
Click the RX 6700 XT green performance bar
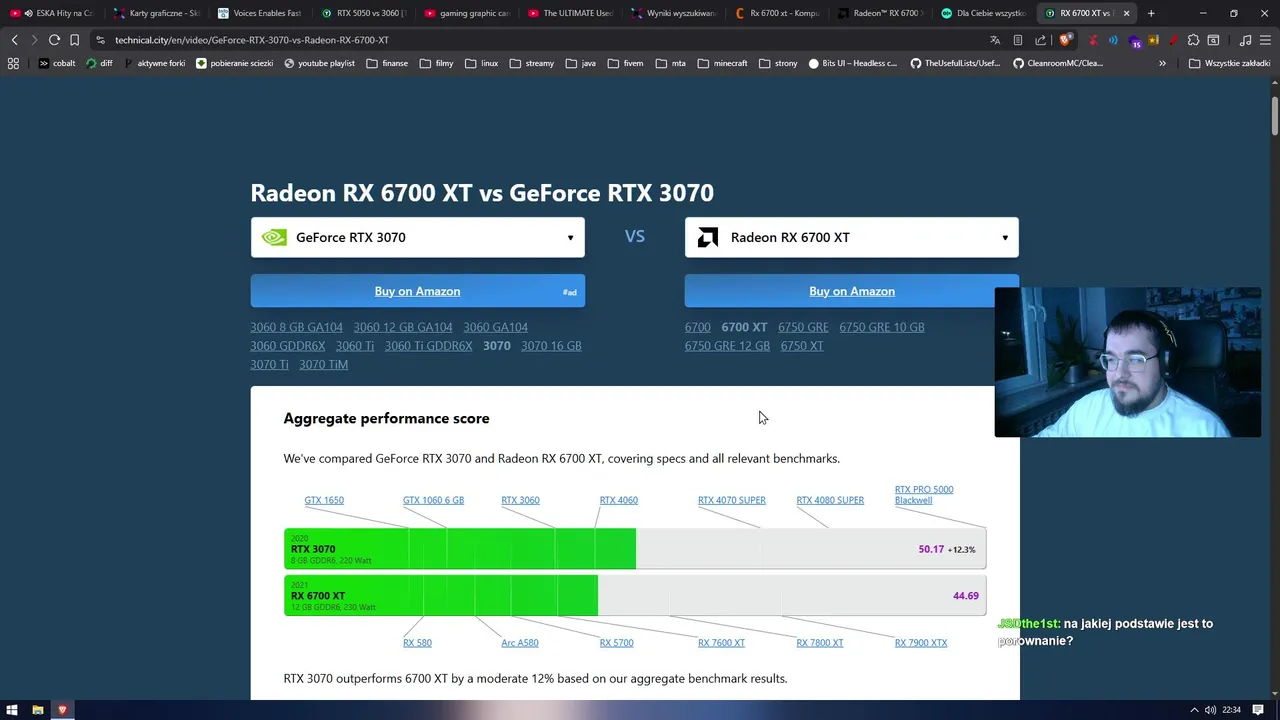[441, 596]
